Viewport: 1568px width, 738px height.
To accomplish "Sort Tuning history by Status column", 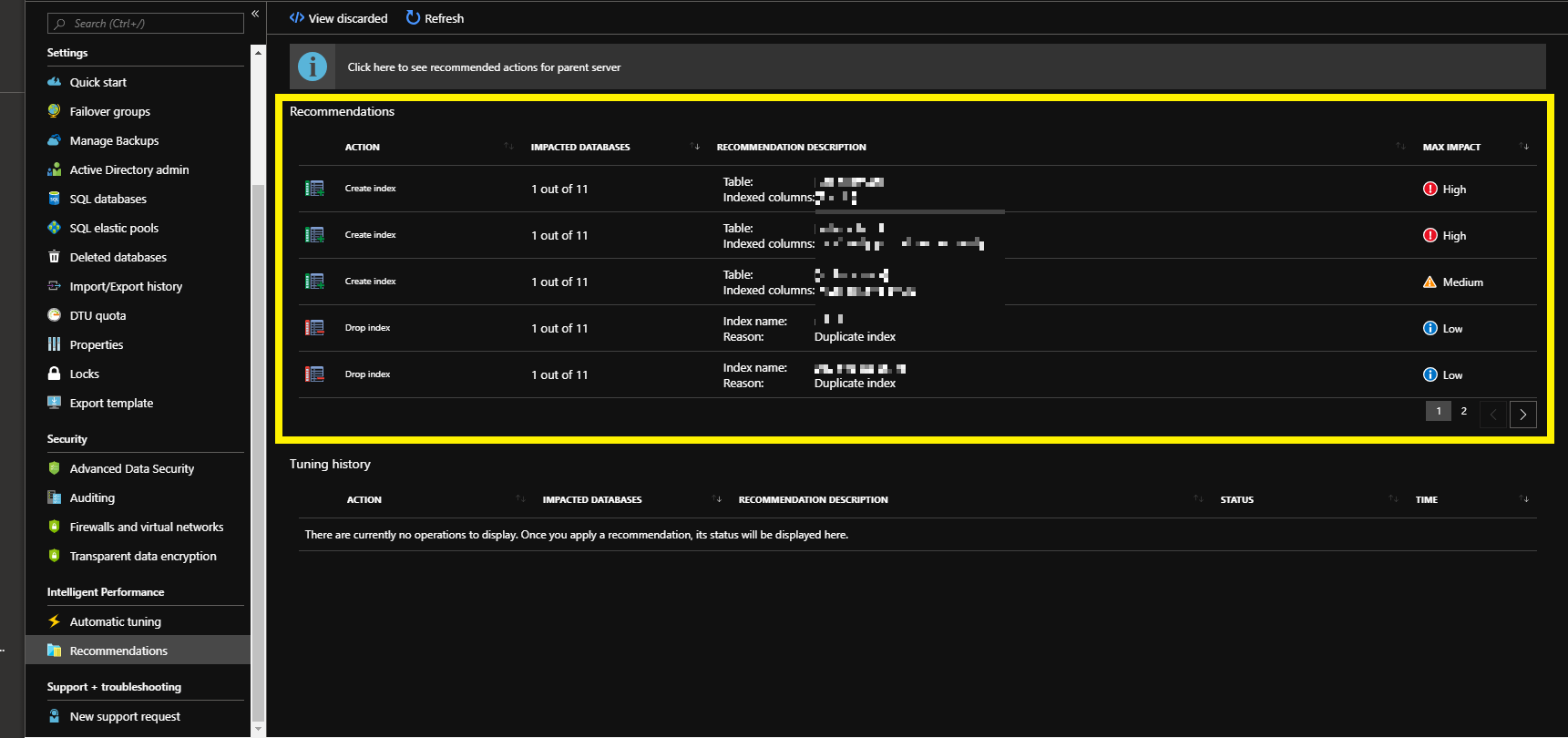I will point(1393,499).
